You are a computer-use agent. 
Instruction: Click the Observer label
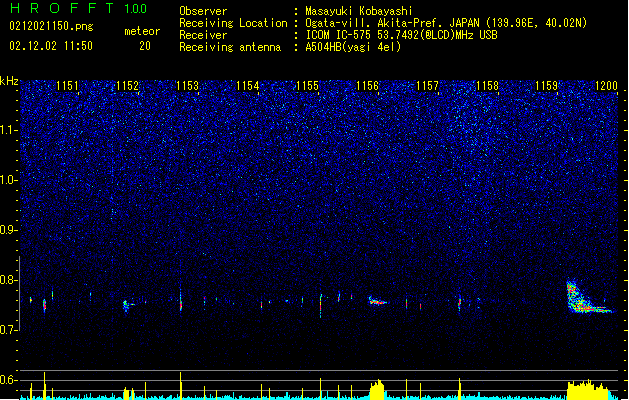coord(203,11)
